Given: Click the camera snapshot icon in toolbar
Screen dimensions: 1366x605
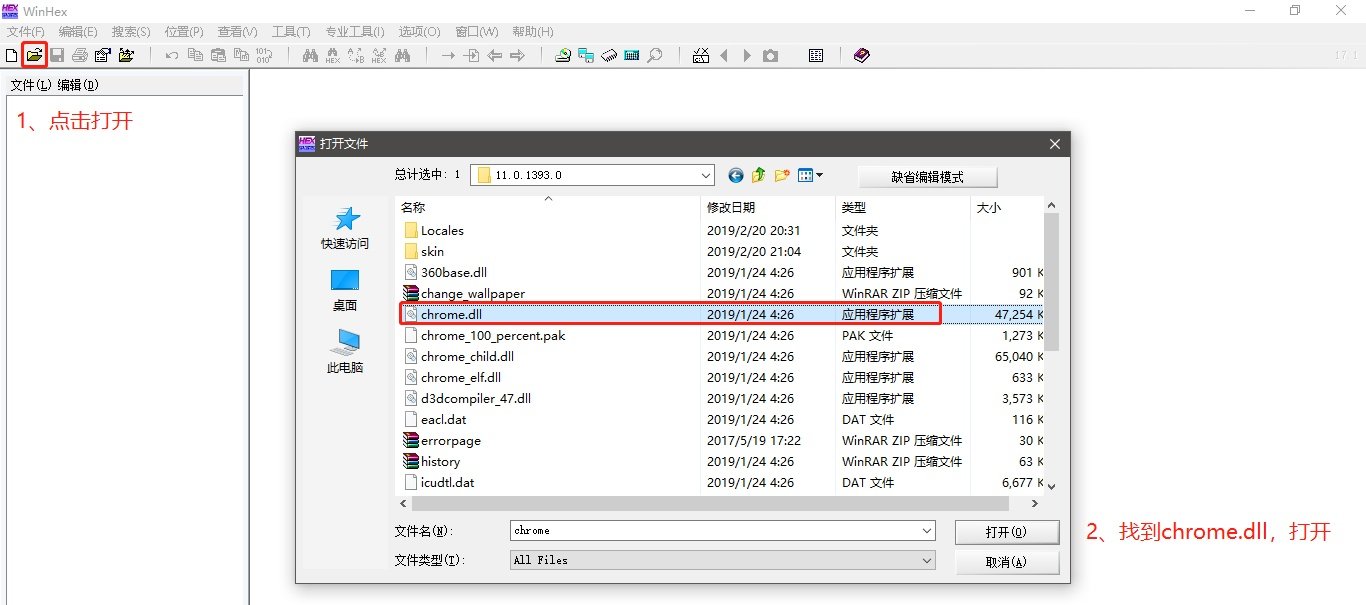Looking at the screenshot, I should pyautogui.click(x=770, y=55).
